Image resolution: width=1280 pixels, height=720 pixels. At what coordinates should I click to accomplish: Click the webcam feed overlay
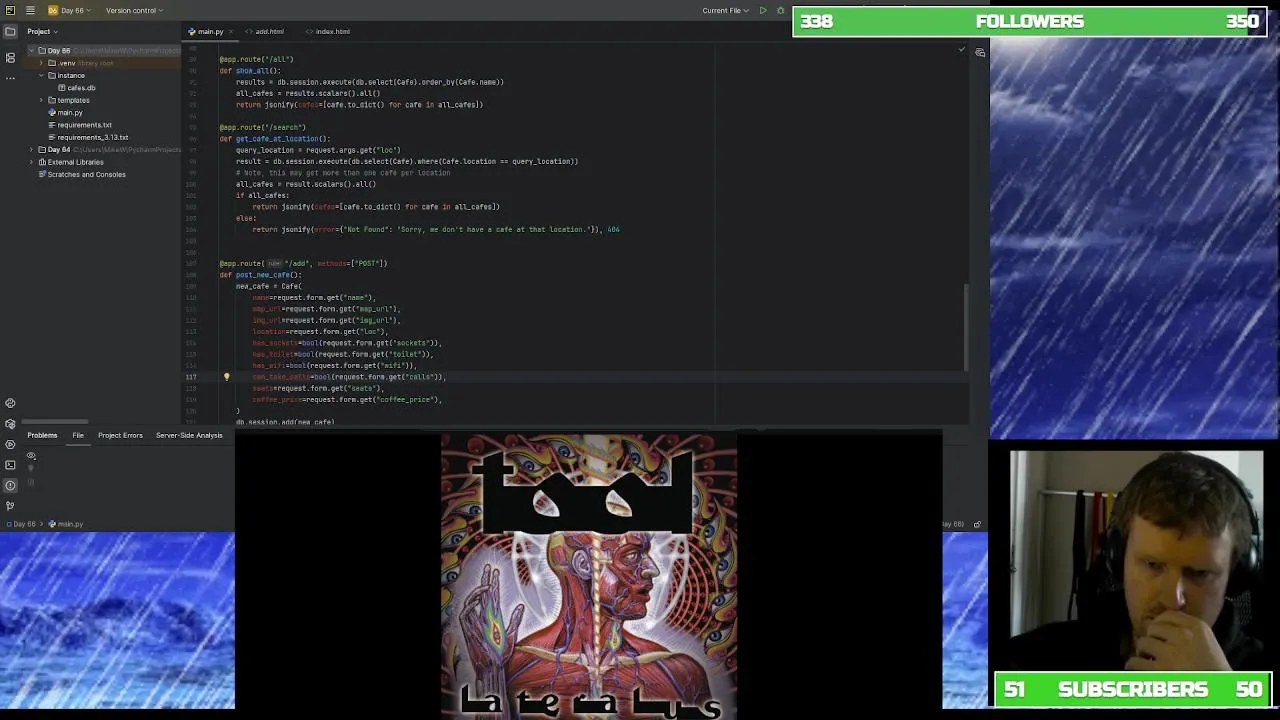[x=1136, y=560]
